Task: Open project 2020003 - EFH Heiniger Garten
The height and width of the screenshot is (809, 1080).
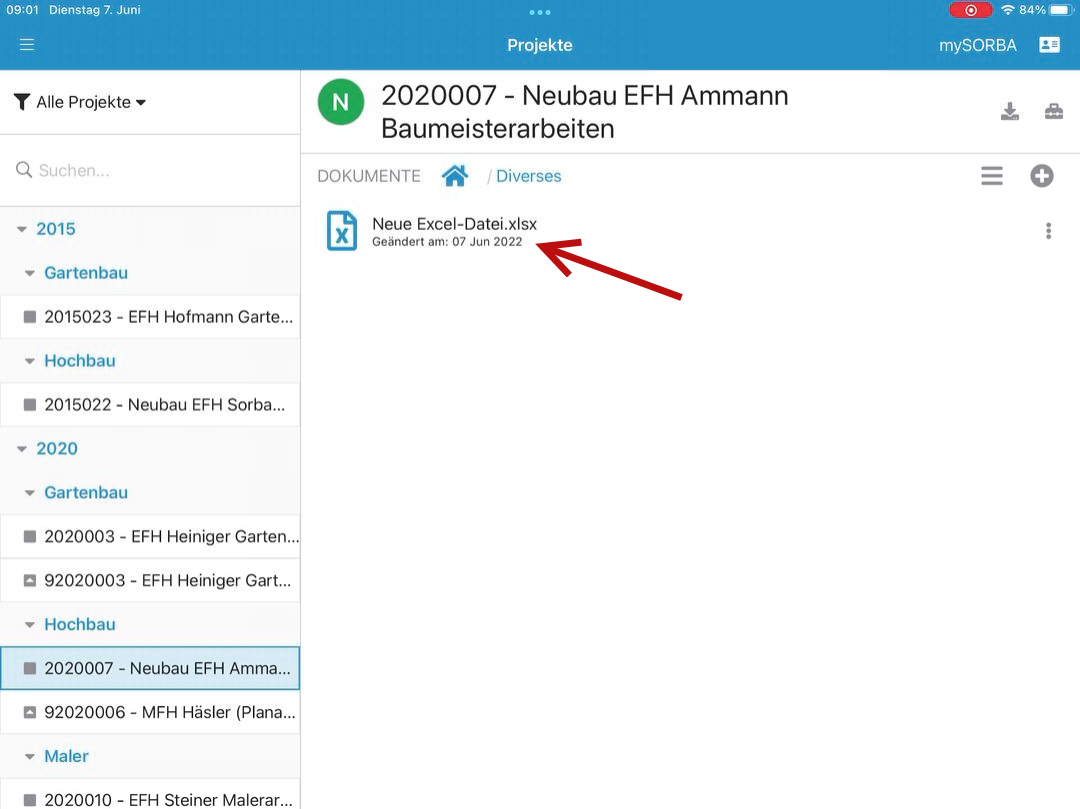Action: pyautogui.click(x=160, y=537)
